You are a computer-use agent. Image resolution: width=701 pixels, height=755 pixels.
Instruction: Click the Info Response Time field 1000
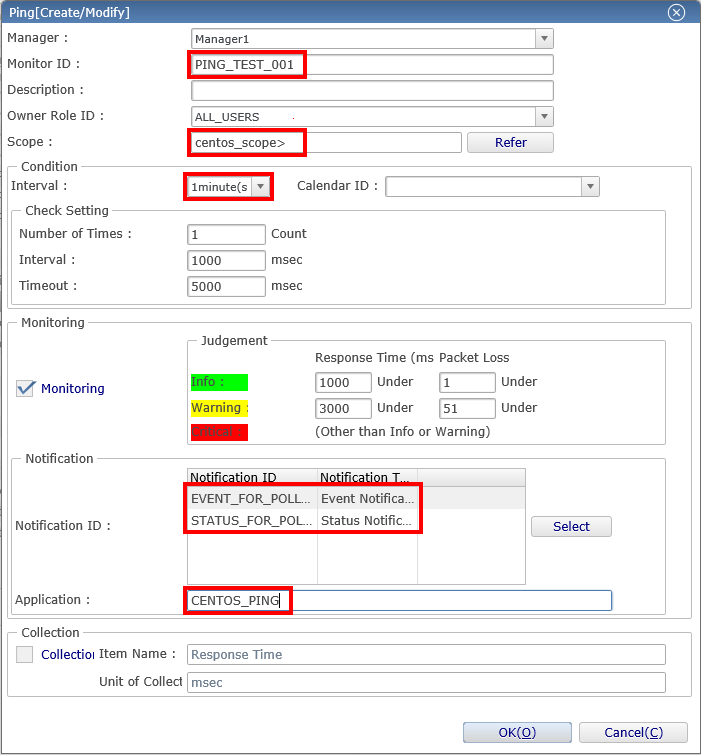[343, 382]
